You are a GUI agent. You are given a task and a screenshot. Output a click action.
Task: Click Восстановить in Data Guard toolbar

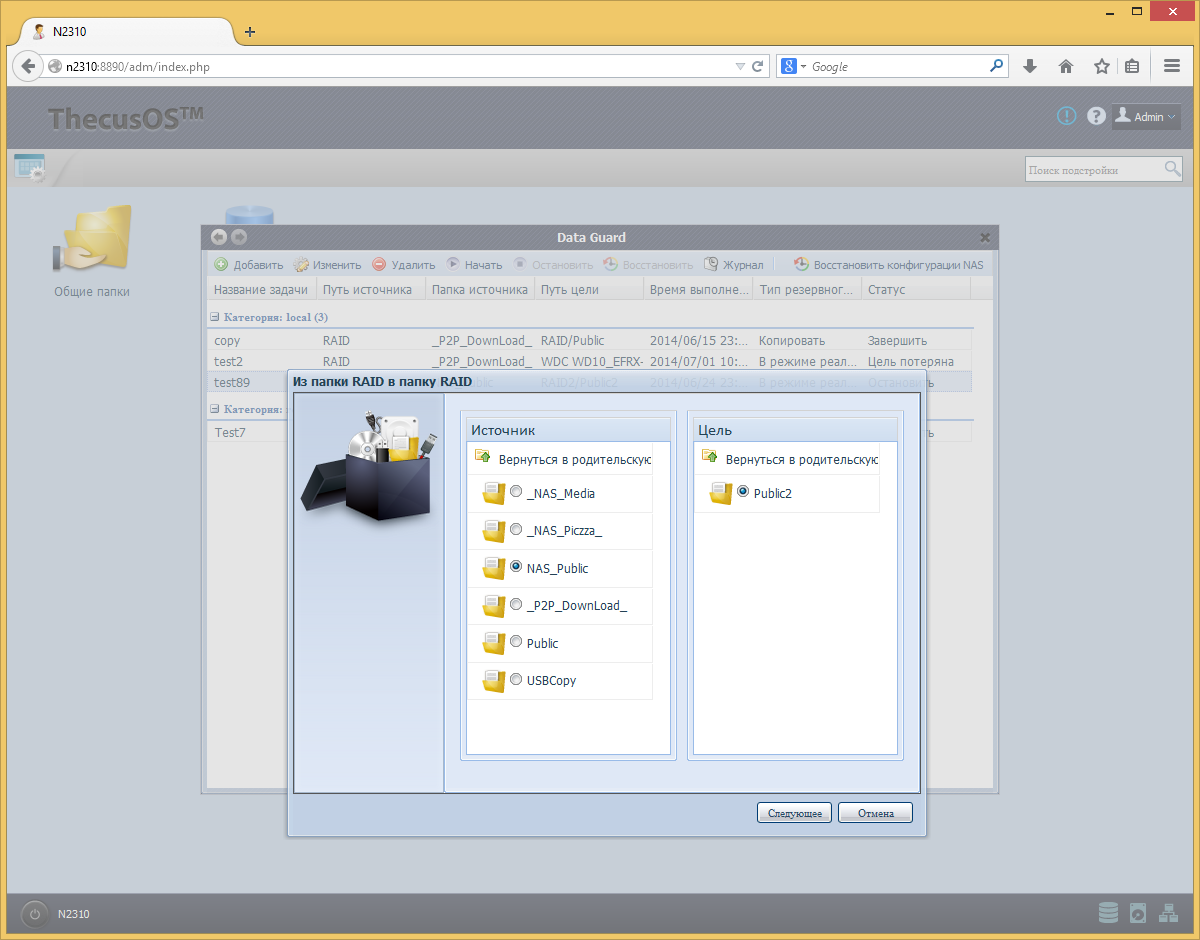[648, 265]
